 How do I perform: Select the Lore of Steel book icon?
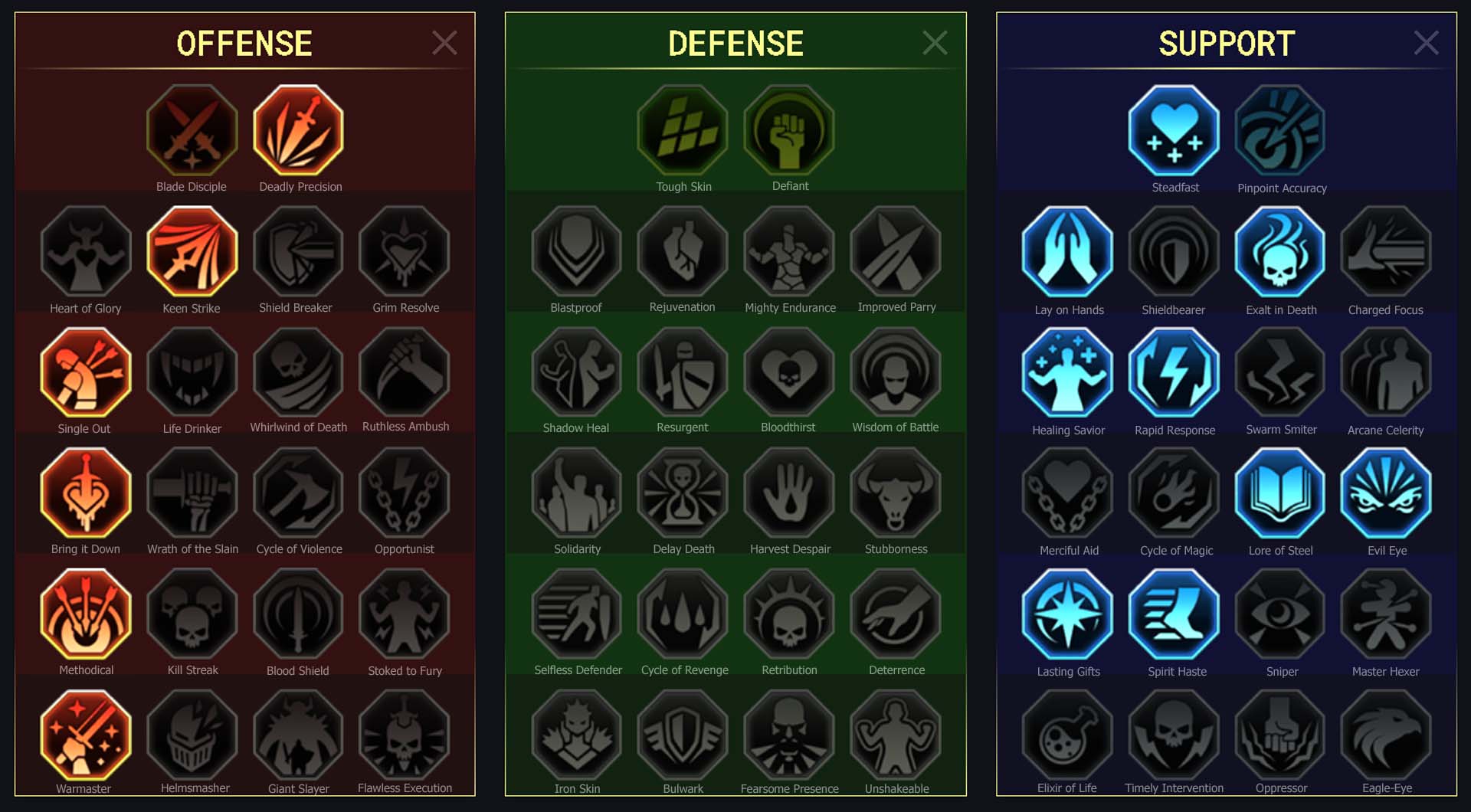(x=1280, y=493)
